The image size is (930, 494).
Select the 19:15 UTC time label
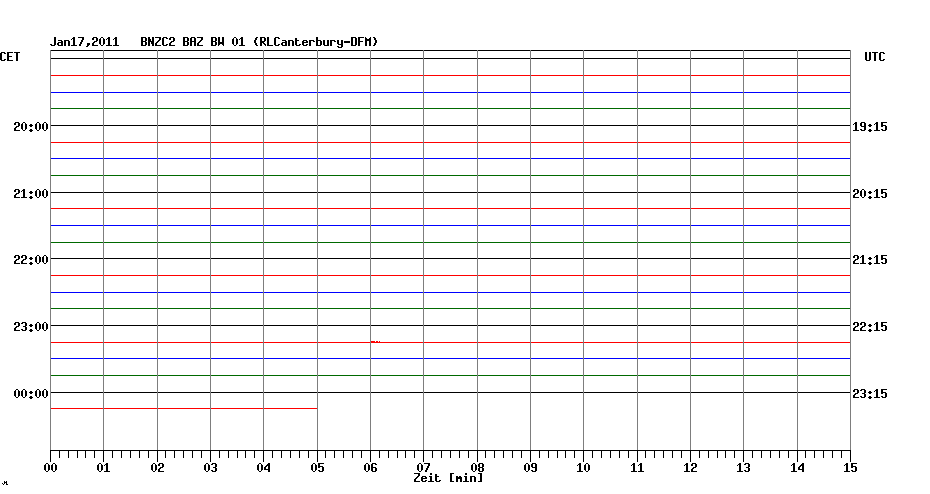coord(870,127)
